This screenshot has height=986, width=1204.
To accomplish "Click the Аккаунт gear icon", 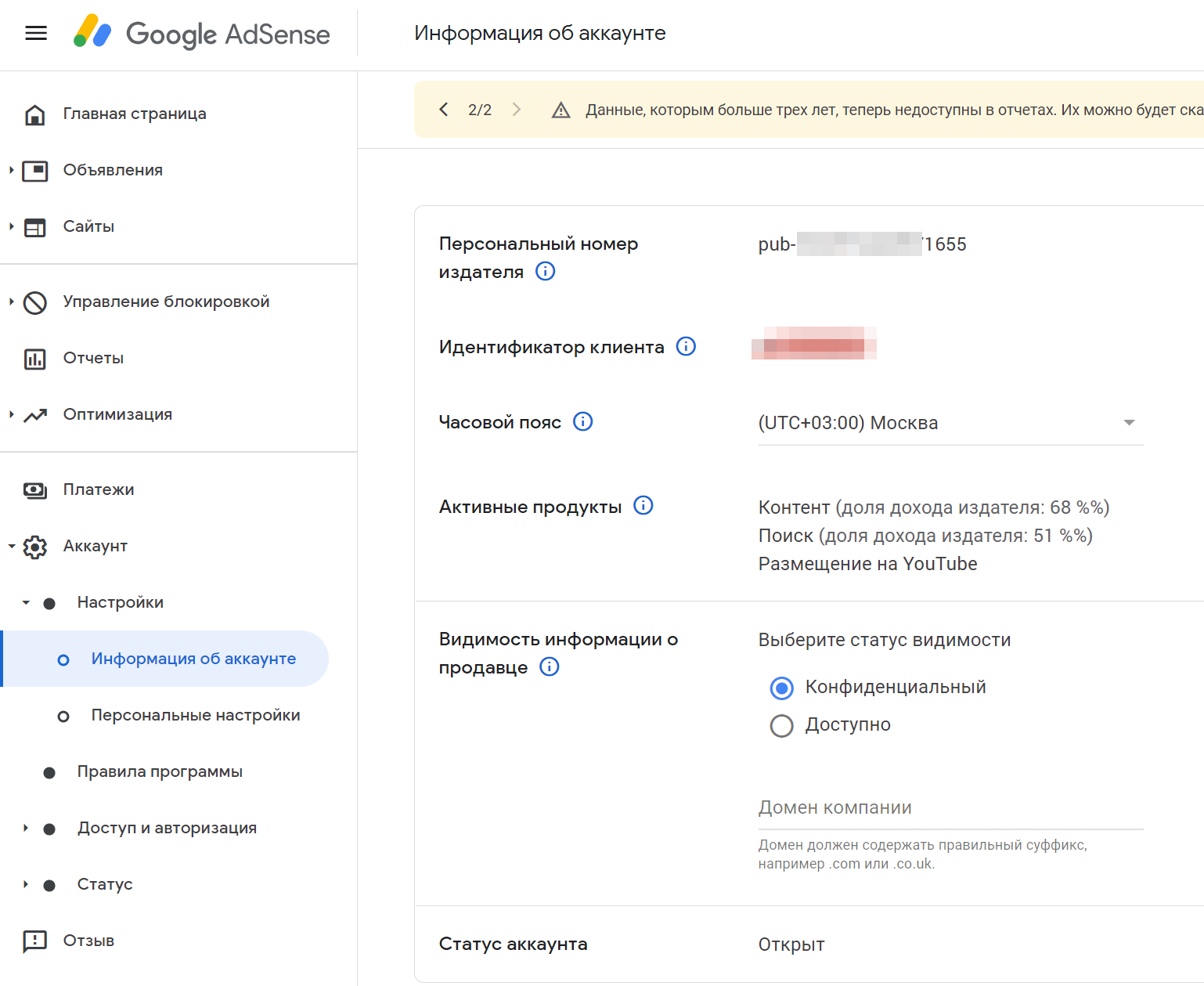I will 34,547.
